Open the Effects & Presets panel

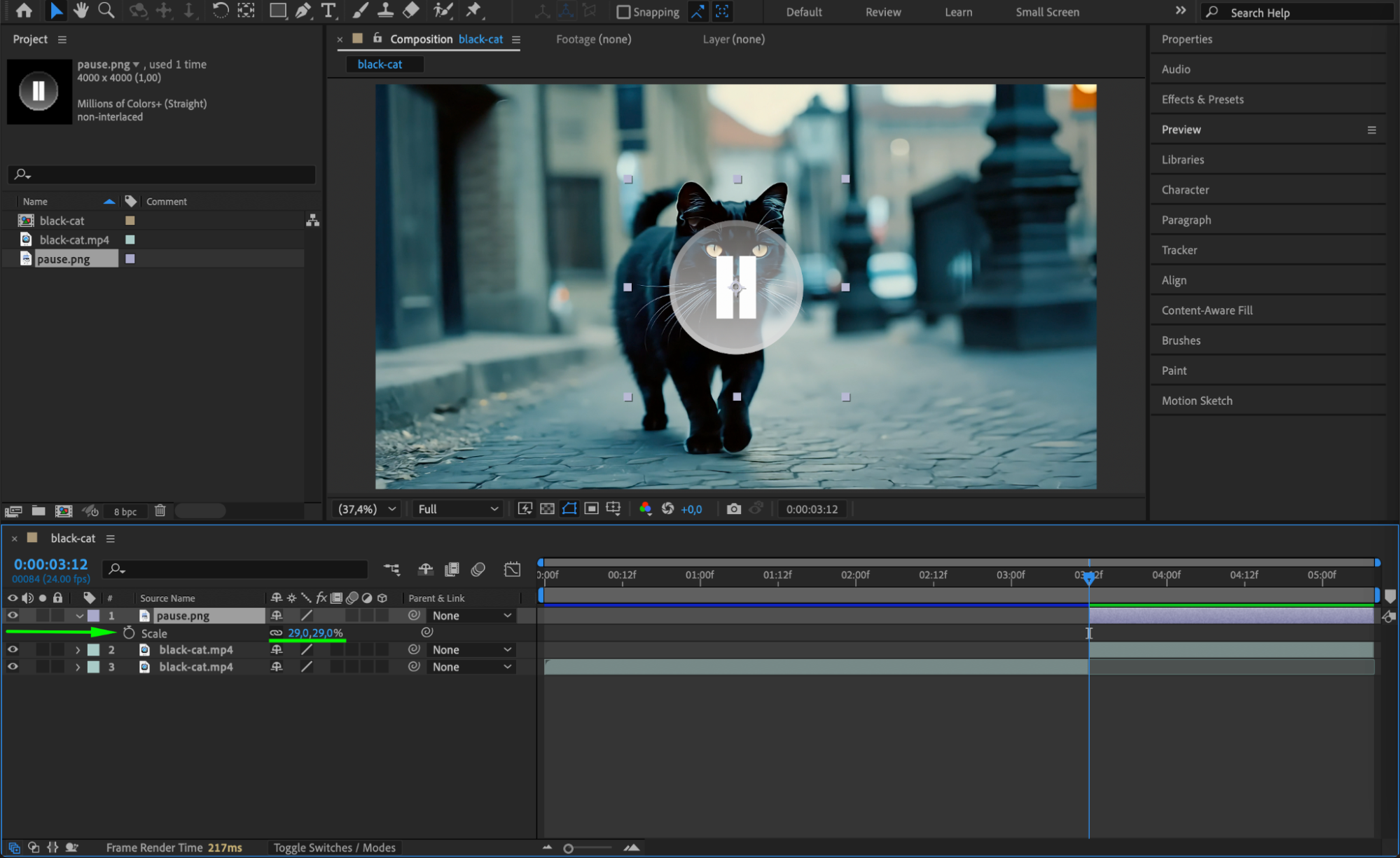click(x=1202, y=99)
